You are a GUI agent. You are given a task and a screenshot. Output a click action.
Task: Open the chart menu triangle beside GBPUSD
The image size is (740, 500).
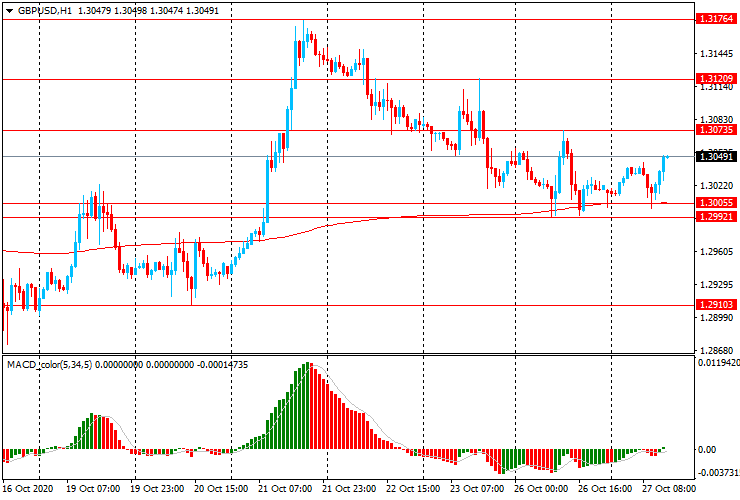click(x=9, y=11)
